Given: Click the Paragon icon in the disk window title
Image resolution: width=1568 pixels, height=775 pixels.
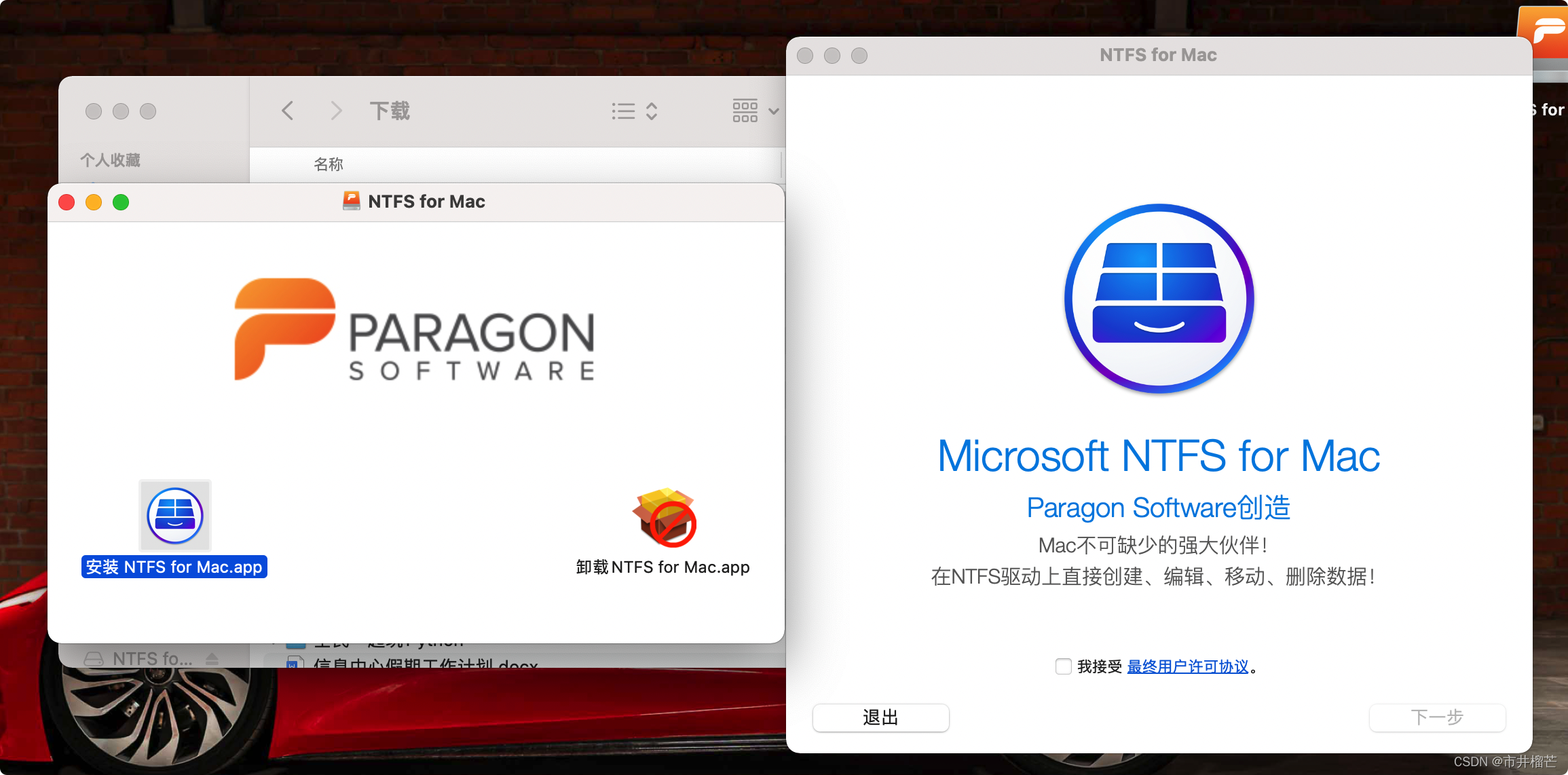Looking at the screenshot, I should click(x=351, y=201).
